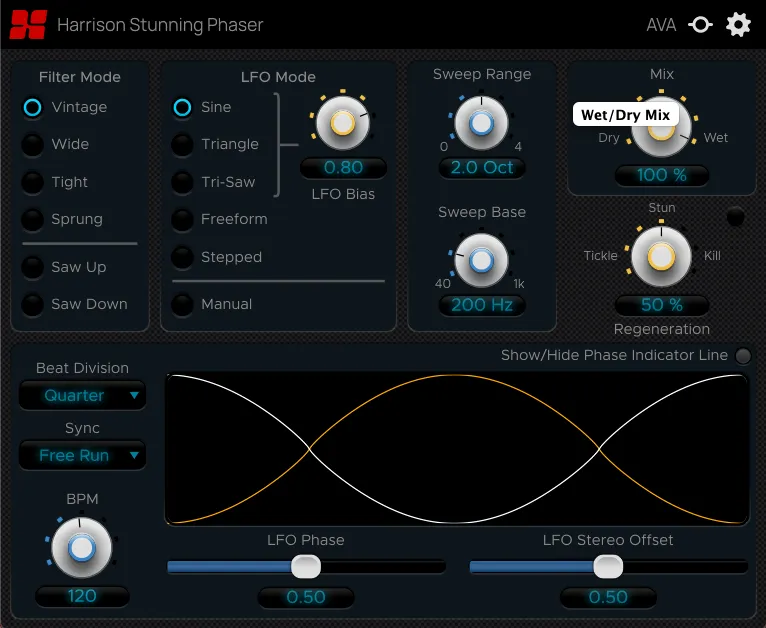Image resolution: width=766 pixels, height=628 pixels.
Task: Select Wide filter mode
Action: (33, 145)
